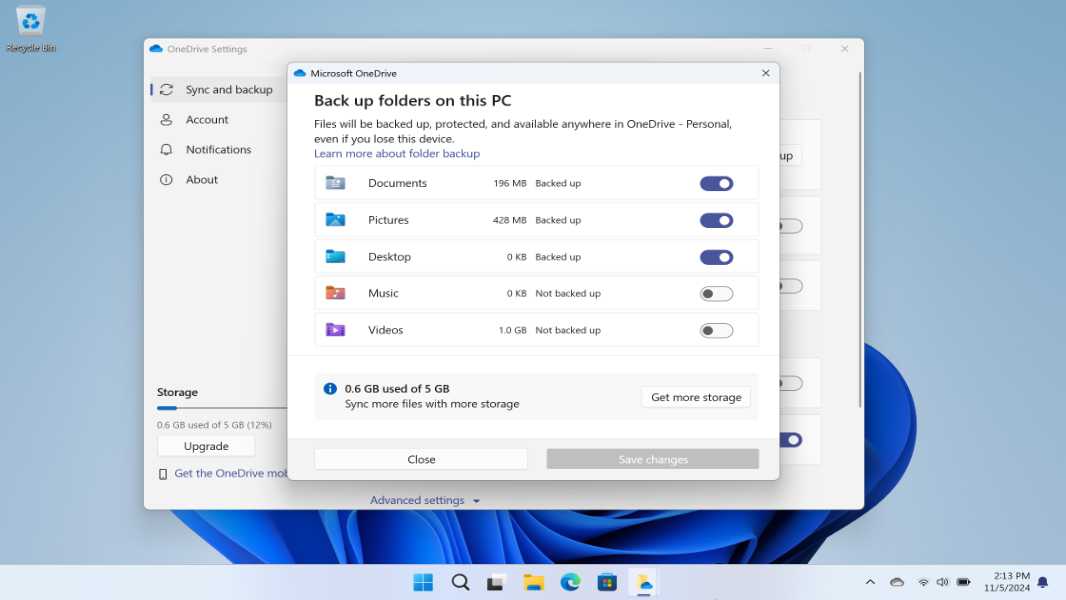Open Microsoft Edge from taskbar
1066x600 pixels.
570,582
